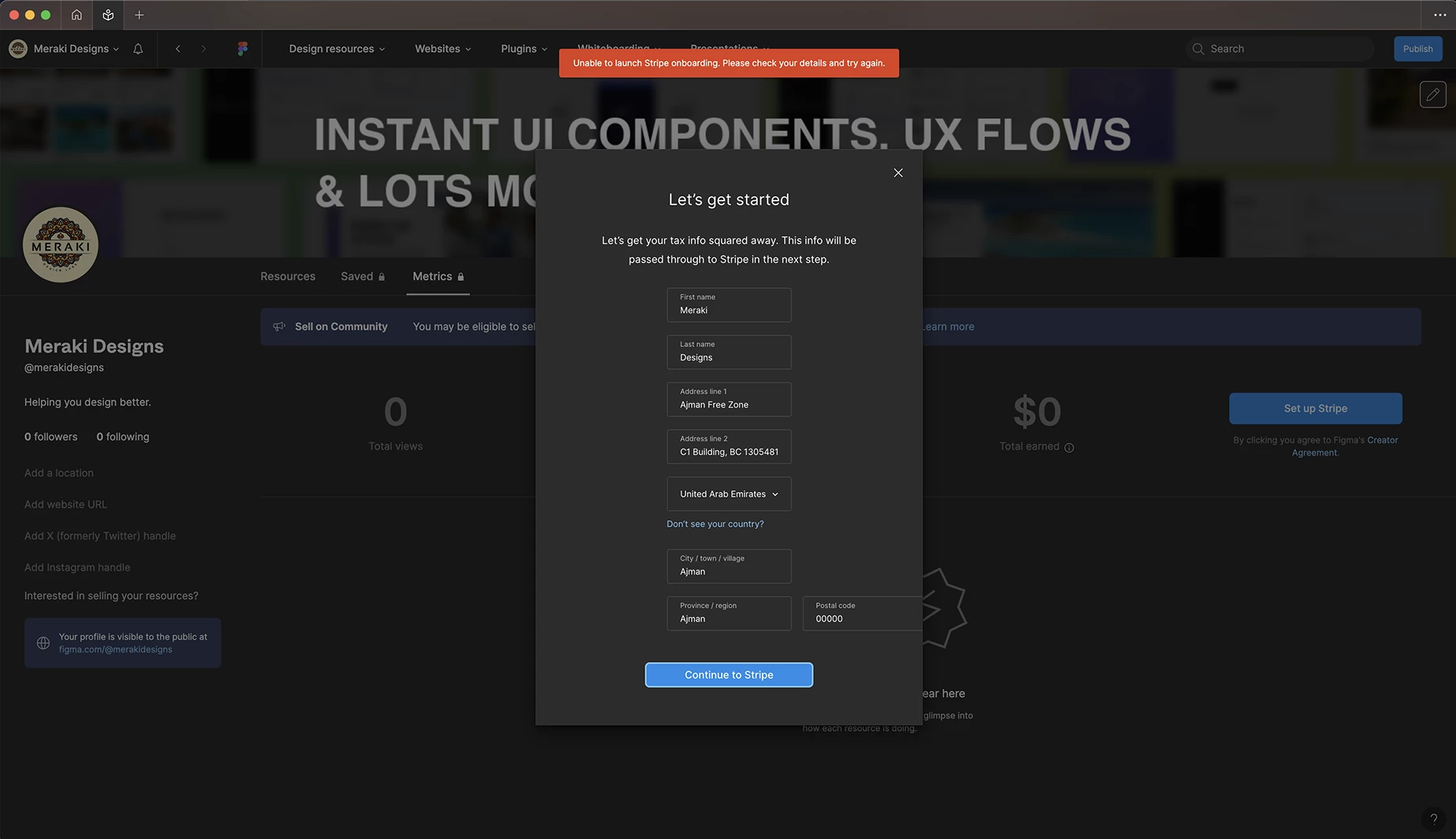Expand the Websites menu

pyautogui.click(x=443, y=49)
